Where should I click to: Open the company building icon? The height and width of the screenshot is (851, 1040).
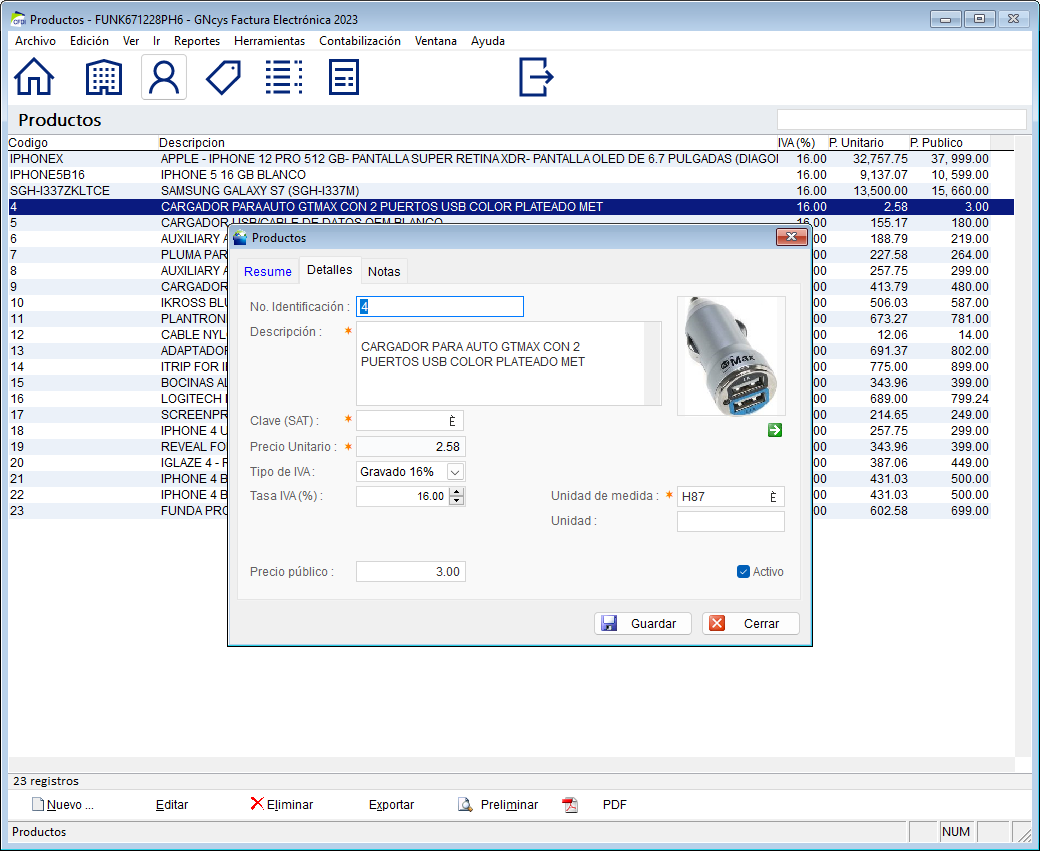click(103, 77)
